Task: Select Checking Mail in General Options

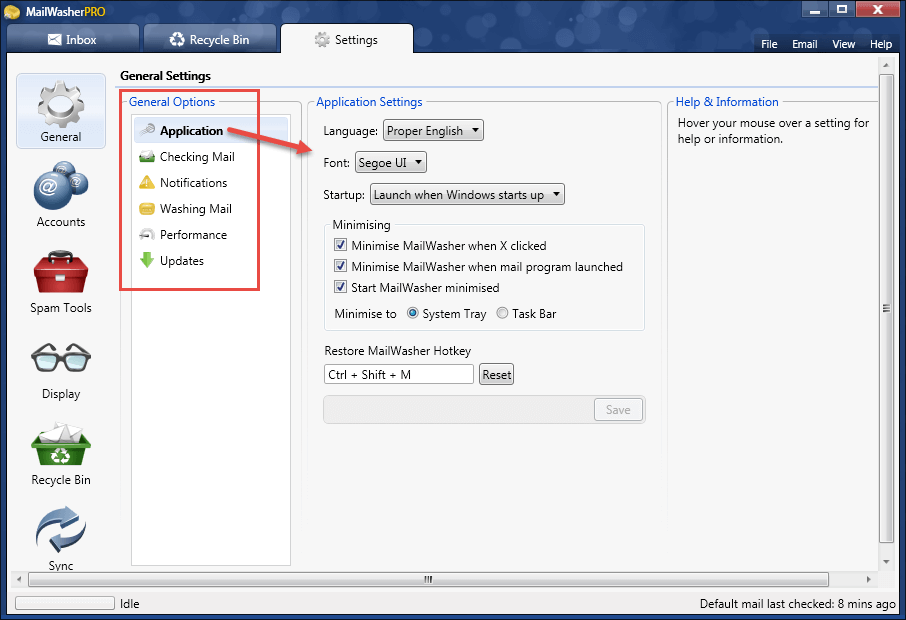Action: point(210,157)
